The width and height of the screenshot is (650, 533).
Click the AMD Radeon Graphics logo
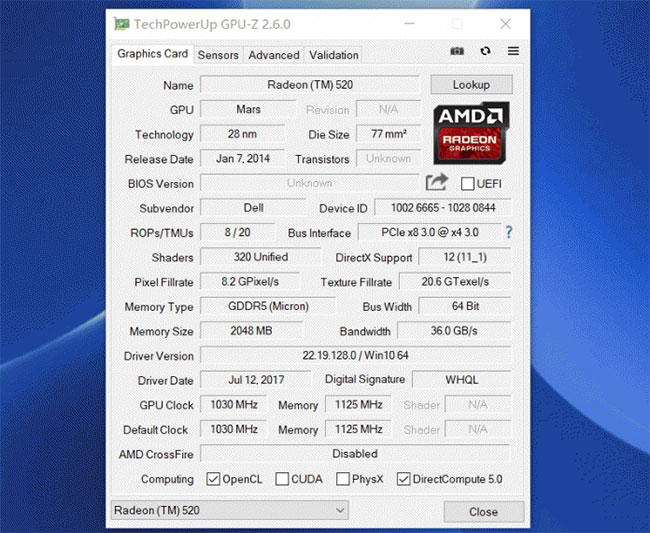point(471,133)
